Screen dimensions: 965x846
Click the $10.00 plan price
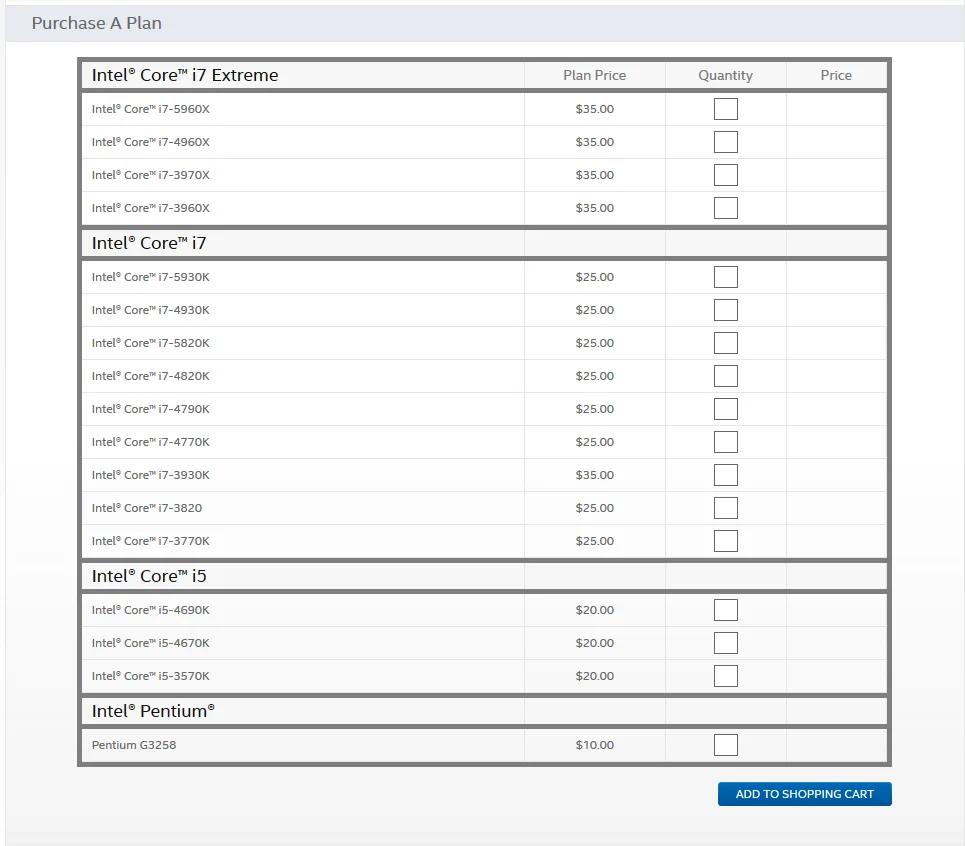pos(595,745)
